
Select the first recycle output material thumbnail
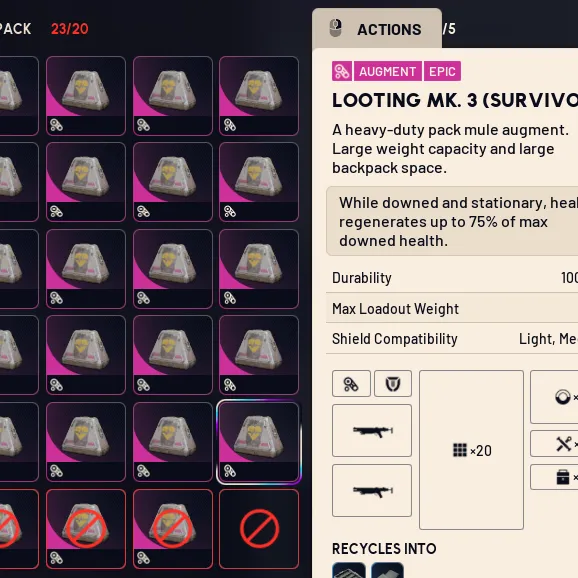tap(349, 570)
